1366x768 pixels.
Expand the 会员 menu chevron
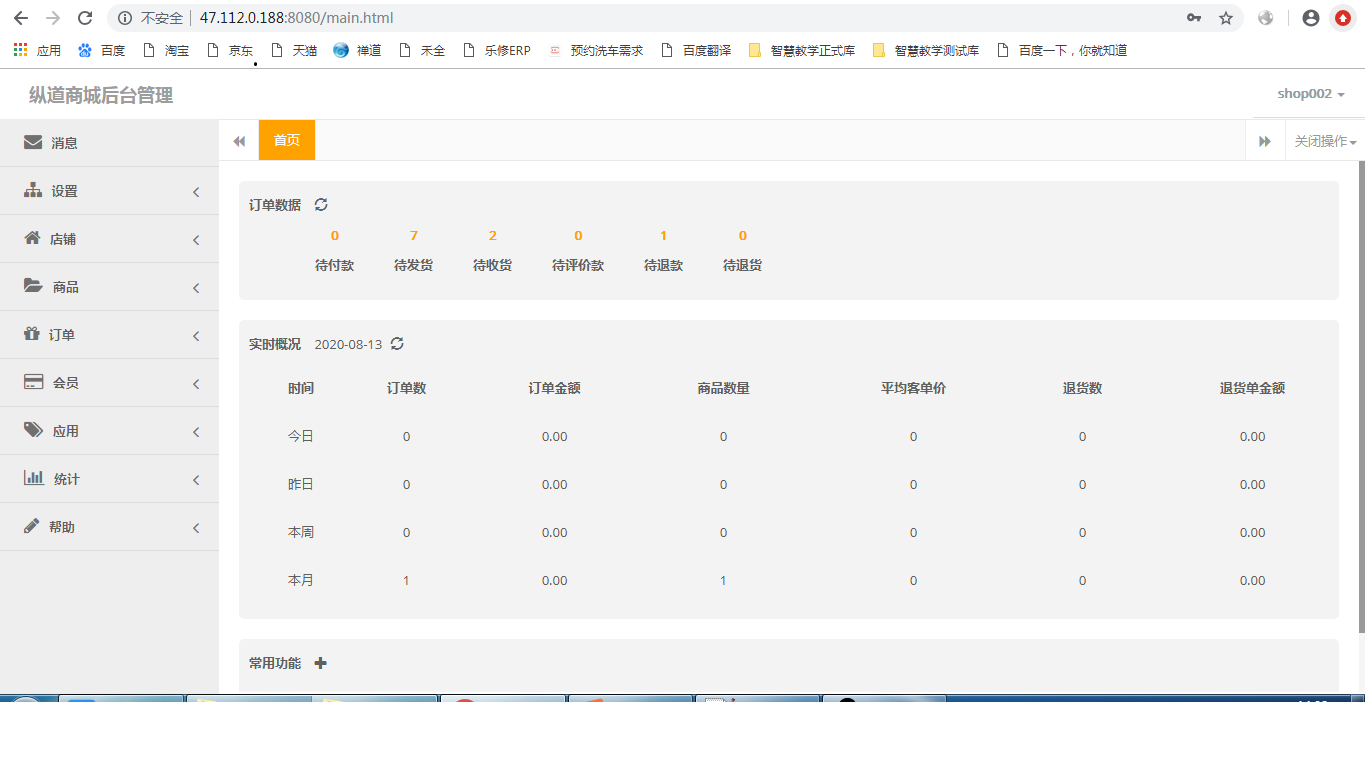click(196, 384)
